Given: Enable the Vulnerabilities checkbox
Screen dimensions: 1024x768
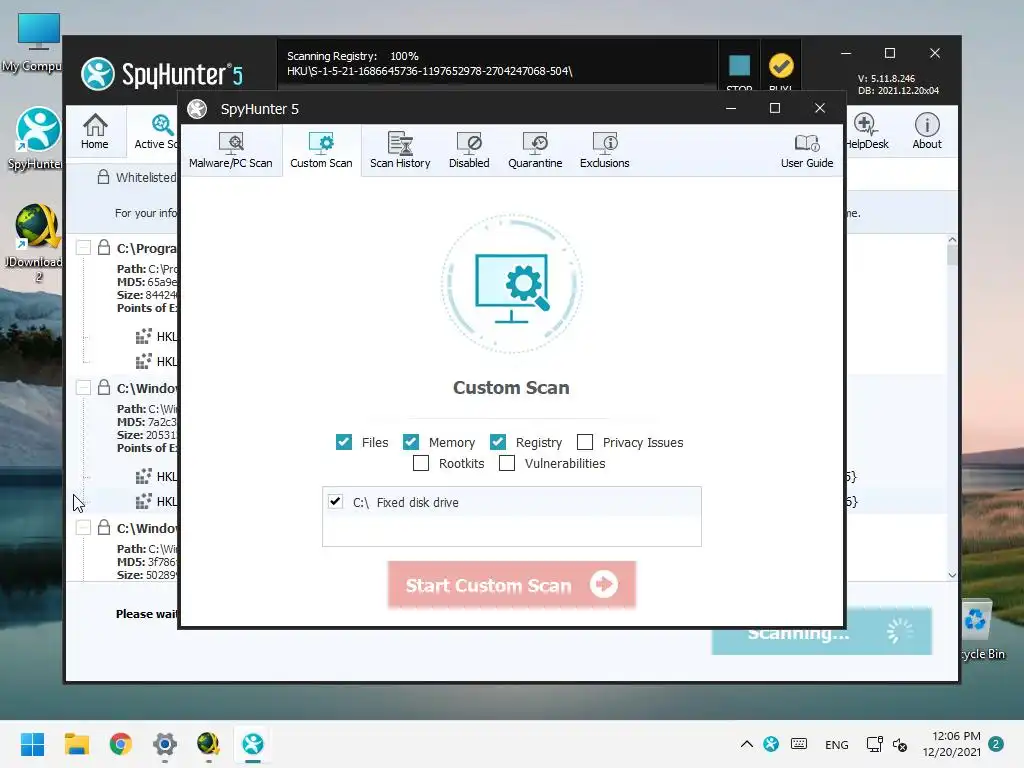Looking at the screenshot, I should click(507, 463).
